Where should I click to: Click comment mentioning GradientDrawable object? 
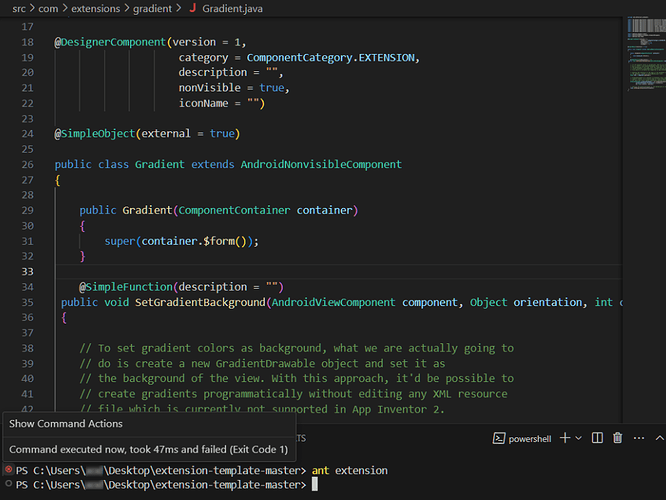(x=262, y=364)
